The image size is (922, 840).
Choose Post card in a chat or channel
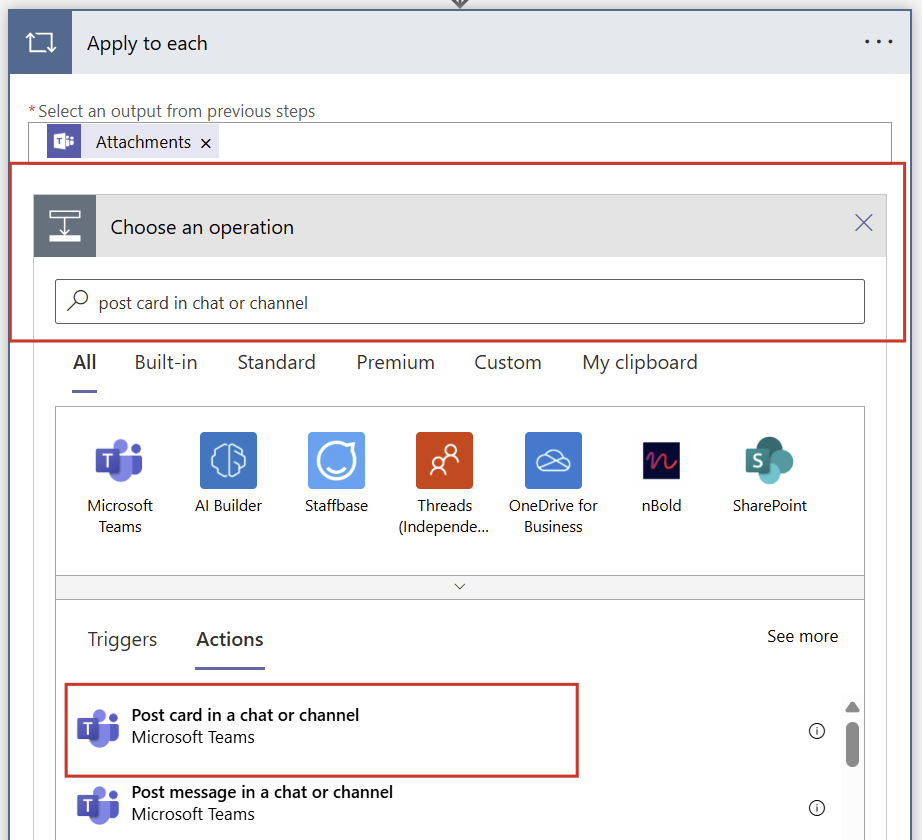click(x=322, y=730)
